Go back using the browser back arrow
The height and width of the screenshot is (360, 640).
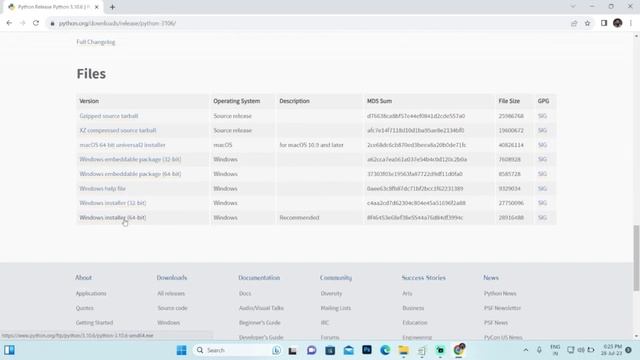coord(9,23)
